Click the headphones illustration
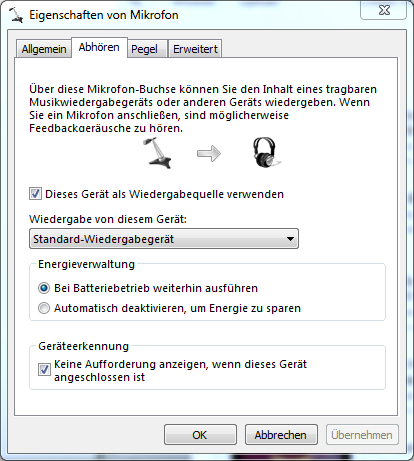This screenshot has height=461, width=414. [266, 153]
